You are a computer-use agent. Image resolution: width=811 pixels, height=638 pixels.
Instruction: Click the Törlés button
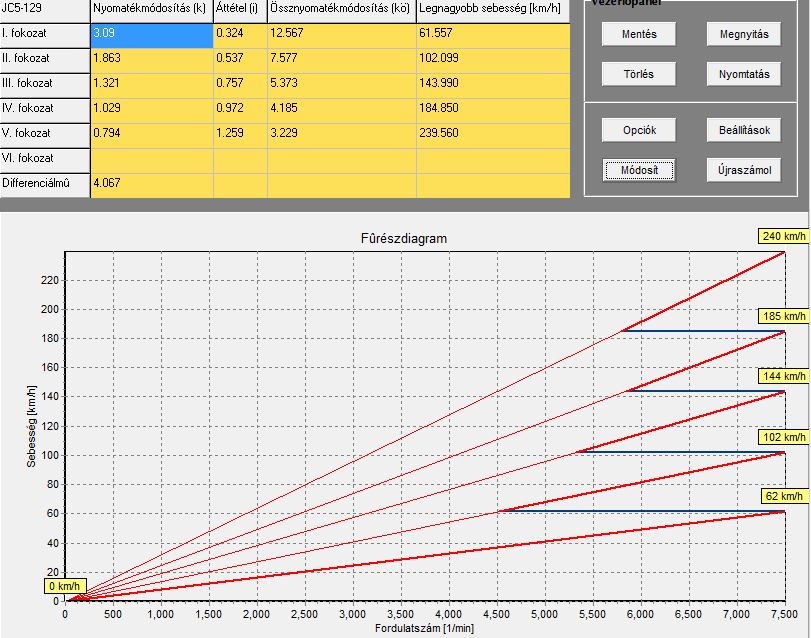coord(639,74)
